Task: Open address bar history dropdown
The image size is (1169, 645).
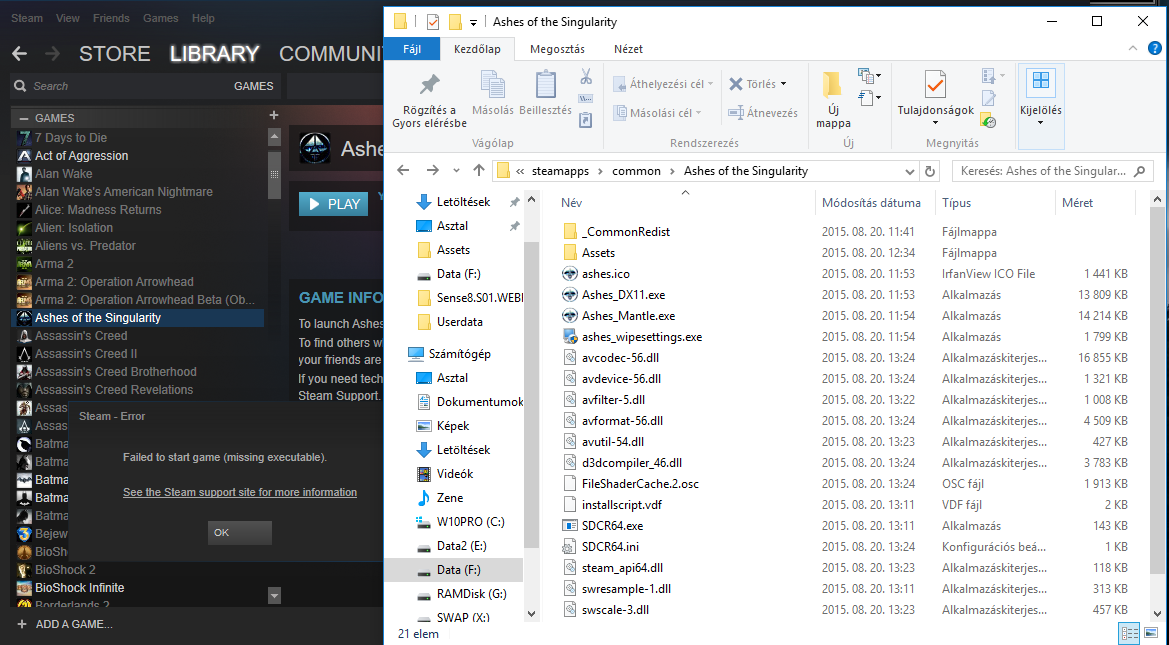Action: [910, 172]
